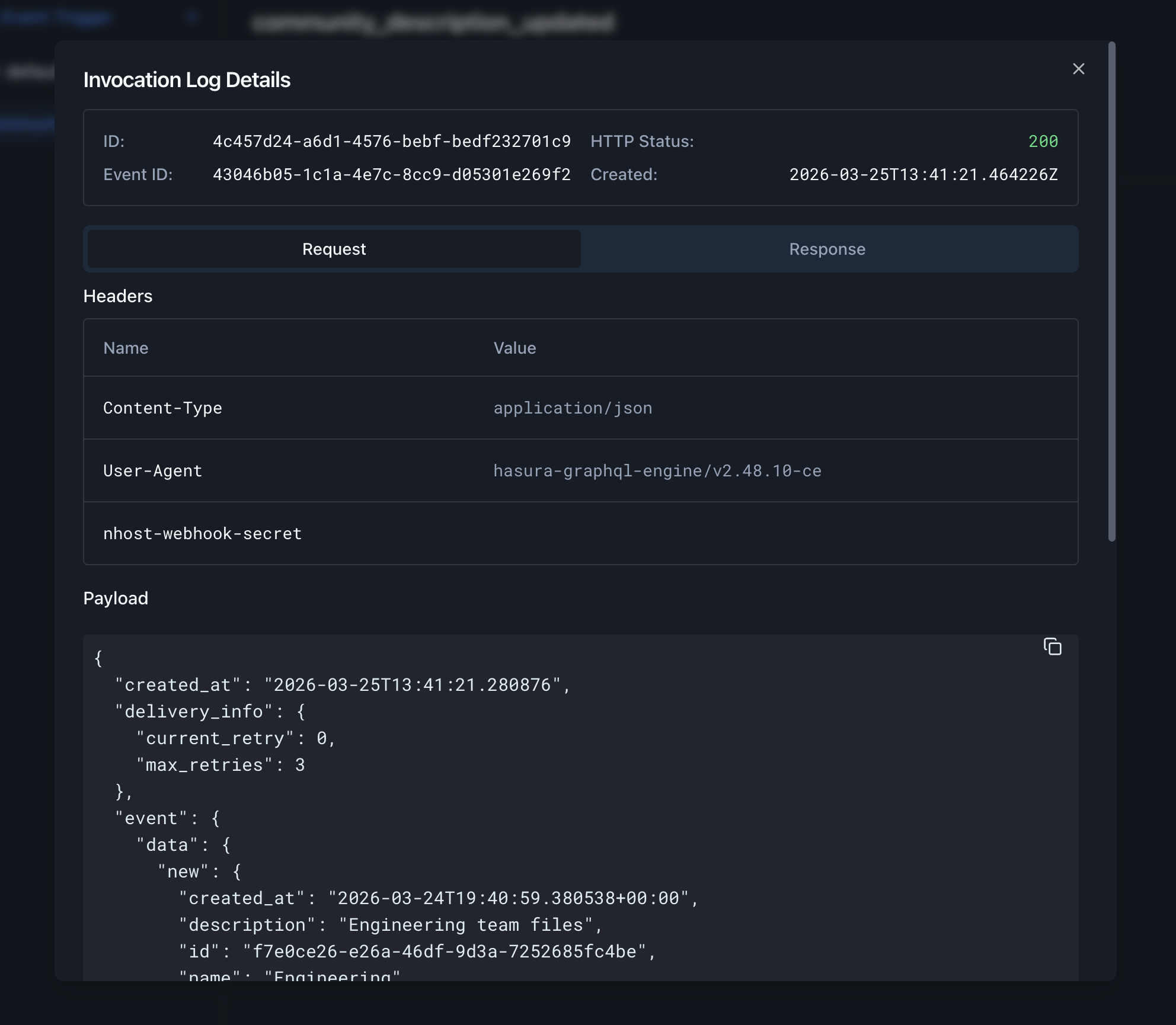Image resolution: width=1176 pixels, height=1025 pixels.
Task: Select the Request tab
Action: (x=334, y=249)
